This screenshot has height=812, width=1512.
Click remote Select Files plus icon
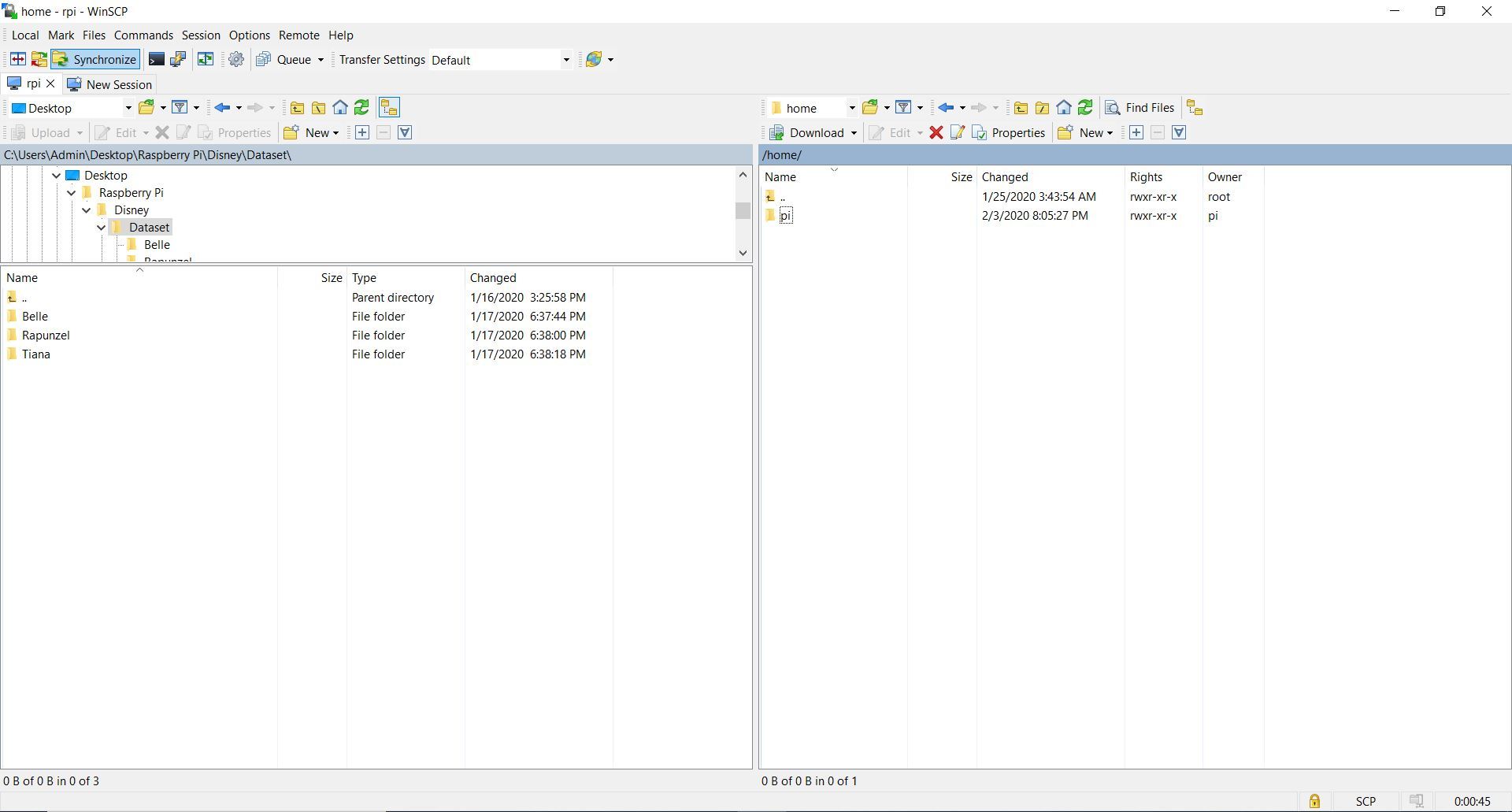point(1136,132)
